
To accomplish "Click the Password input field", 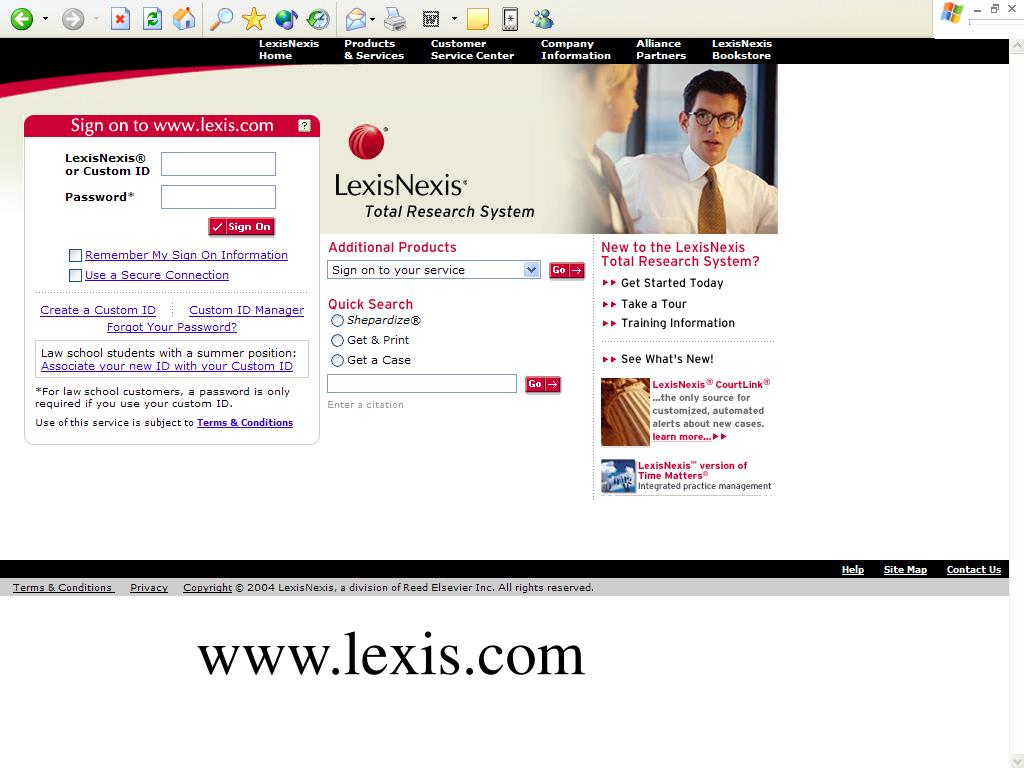I will [218, 197].
